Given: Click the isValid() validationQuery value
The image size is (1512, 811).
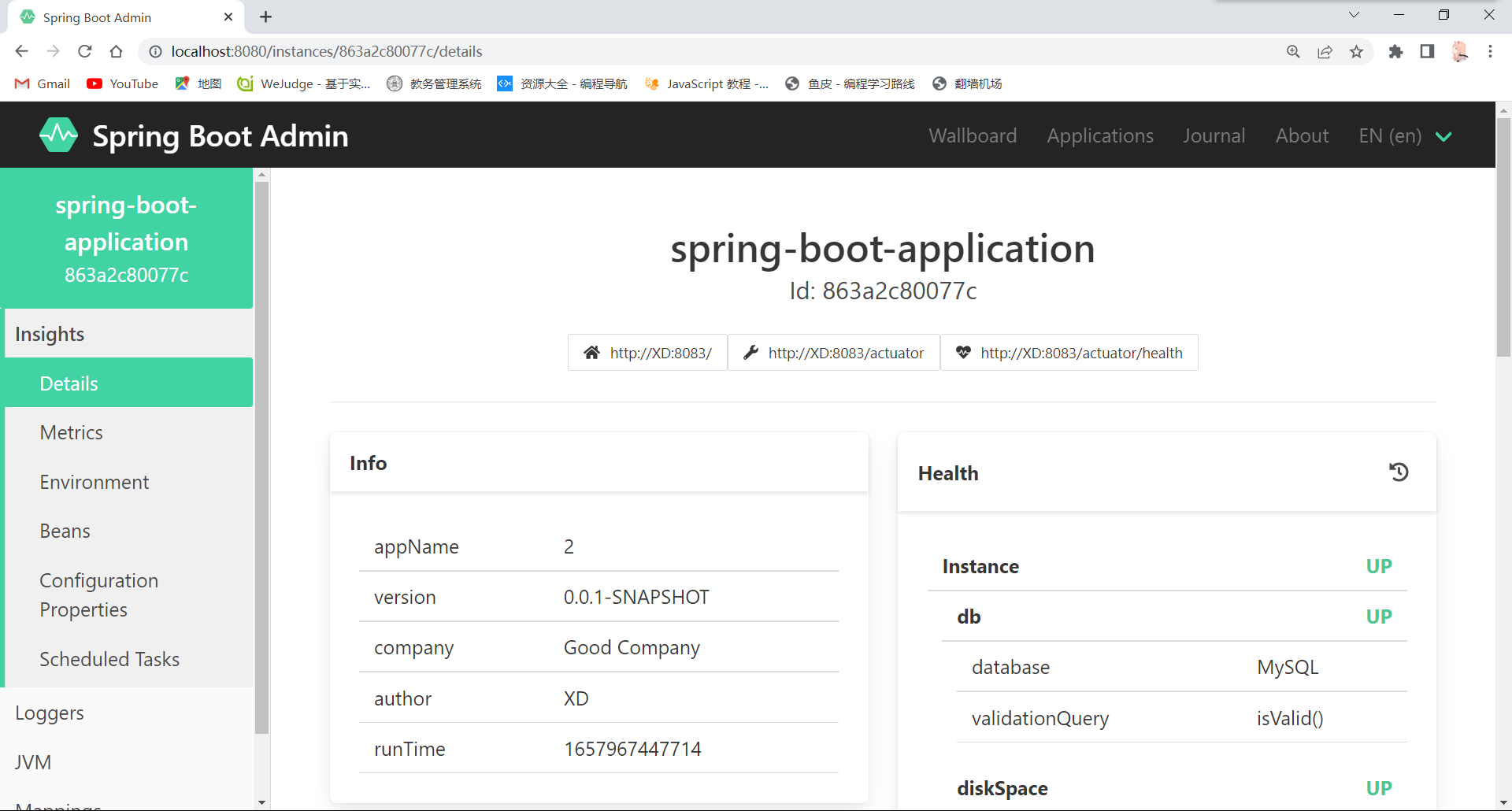Looking at the screenshot, I should (1290, 718).
